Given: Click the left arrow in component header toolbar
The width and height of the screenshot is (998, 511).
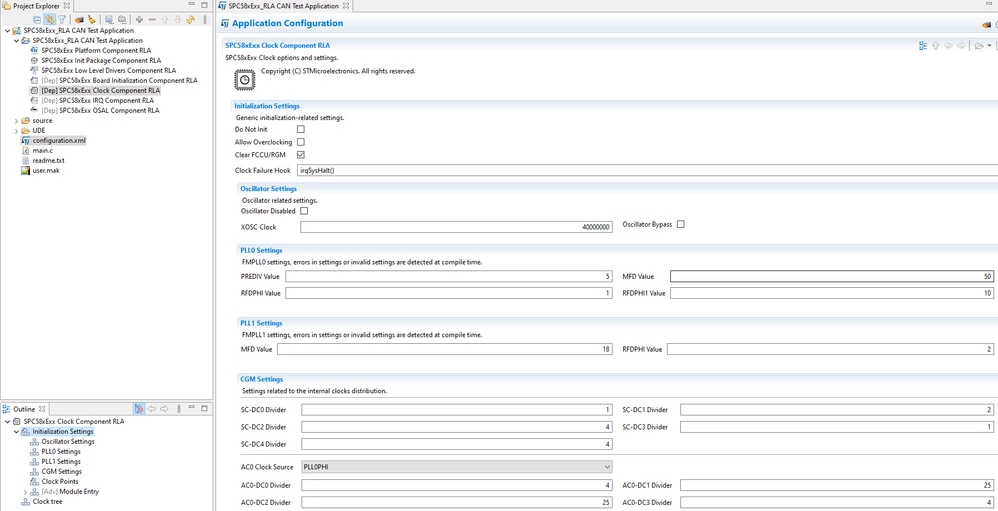Looking at the screenshot, I should tap(948, 46).
